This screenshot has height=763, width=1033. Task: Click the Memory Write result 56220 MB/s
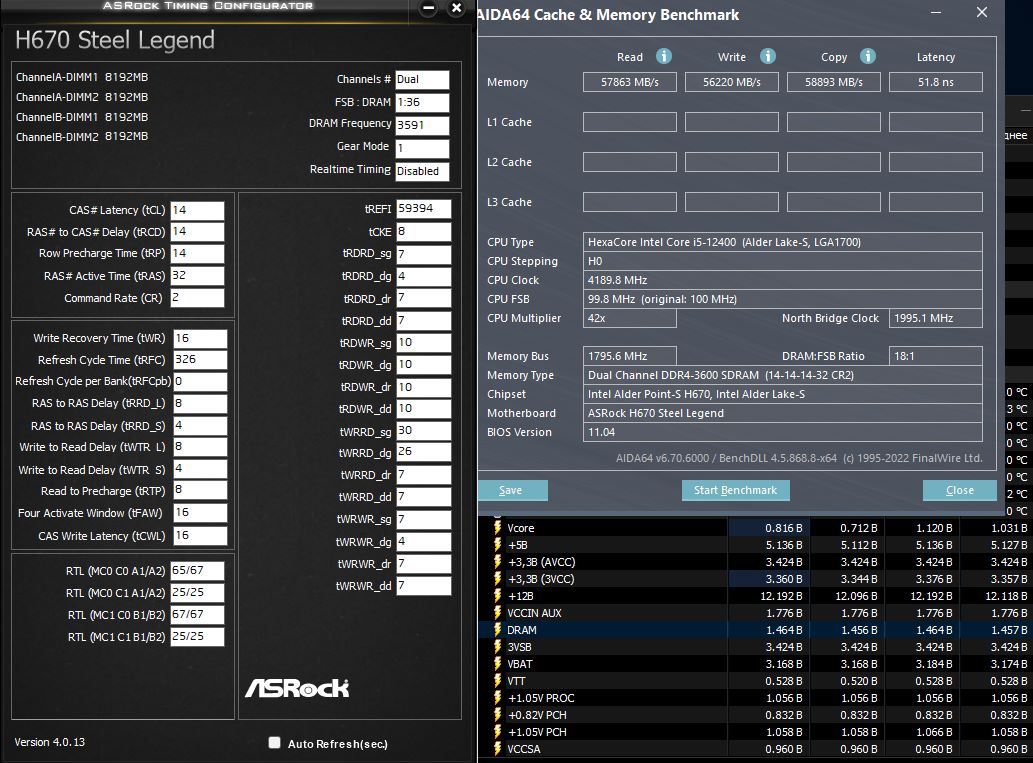[731, 82]
